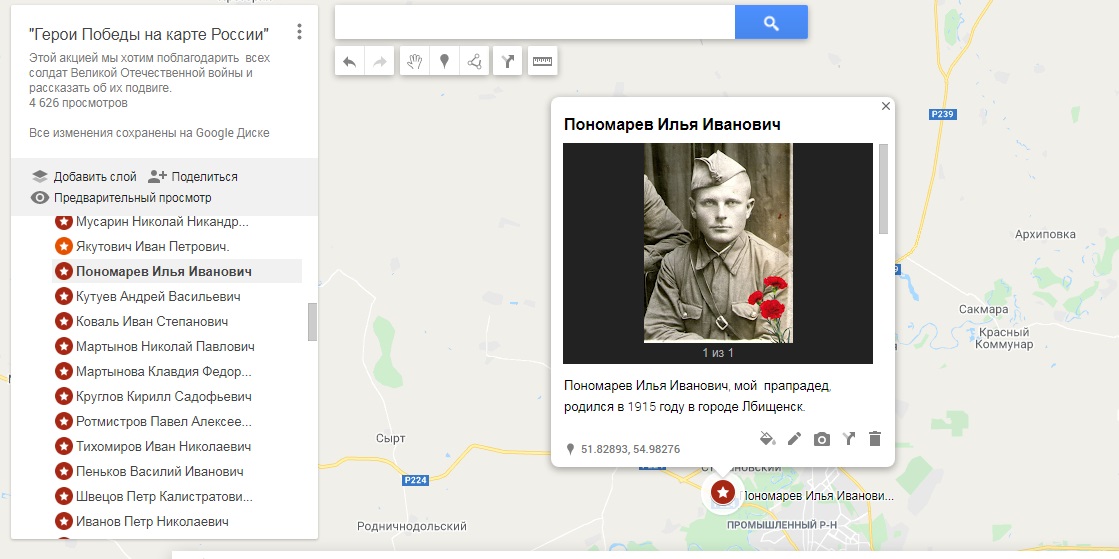Click the pencil edit icon in popup
This screenshot has width=1119, height=559.
[794, 438]
